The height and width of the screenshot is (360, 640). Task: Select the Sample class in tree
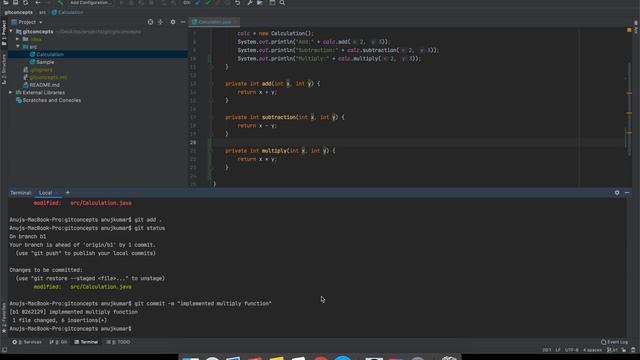[x=42, y=62]
